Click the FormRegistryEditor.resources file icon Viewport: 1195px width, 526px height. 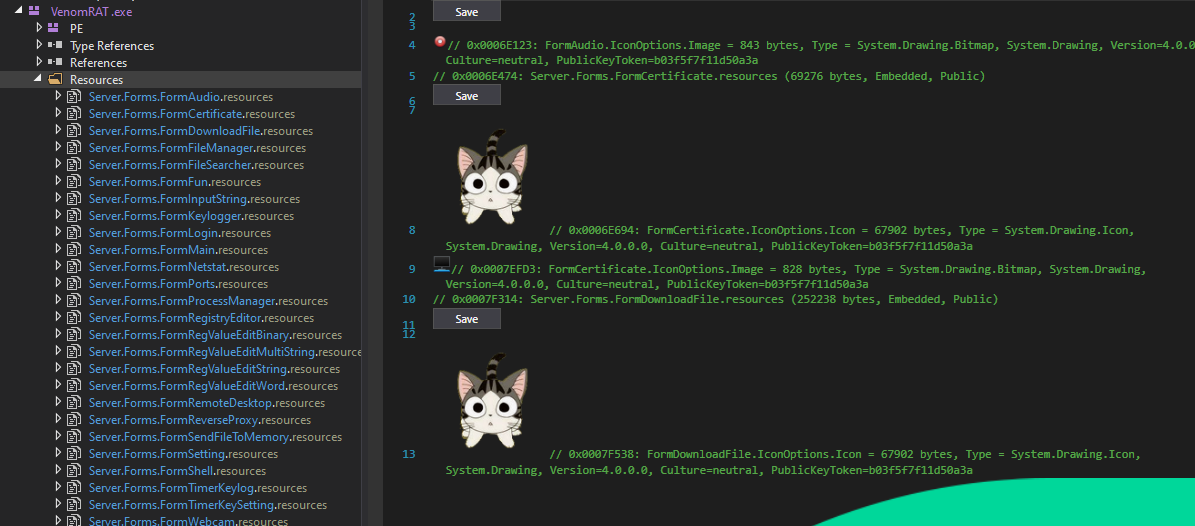pos(74,317)
